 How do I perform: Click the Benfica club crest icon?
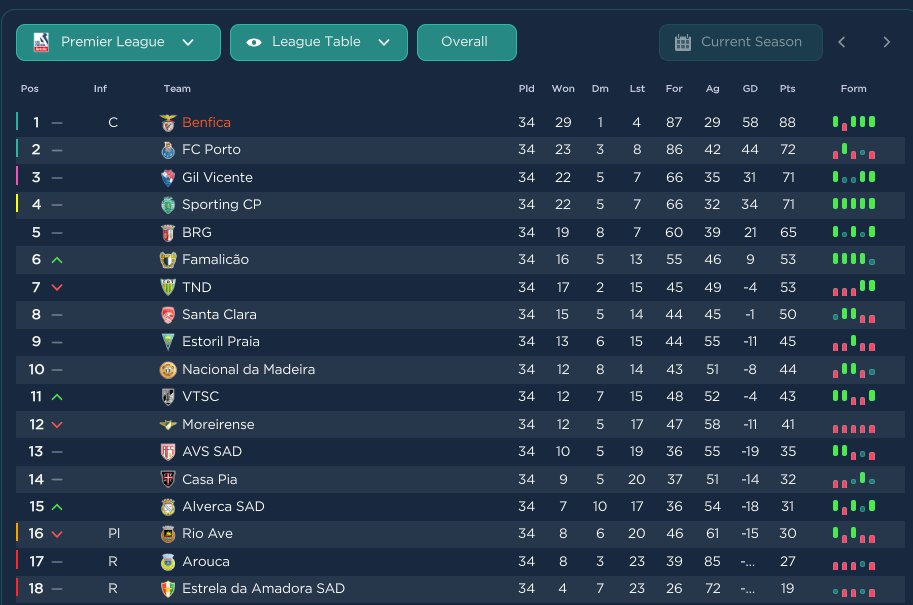click(168, 123)
